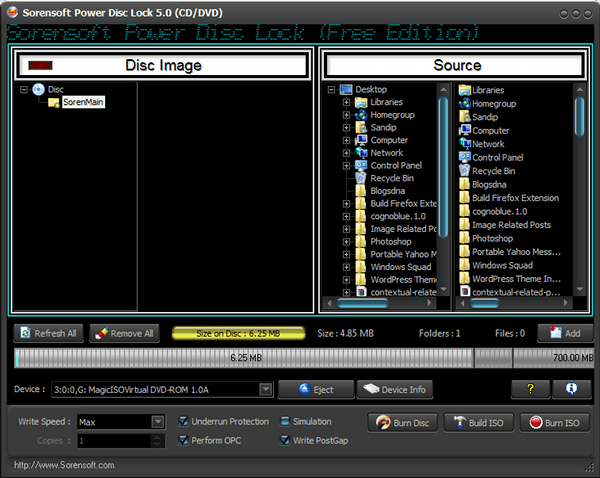Screen dimensions: 600x478
Task: Click http://www.Sorensoft.com link in status bar
Action: pyautogui.click(x=64, y=465)
